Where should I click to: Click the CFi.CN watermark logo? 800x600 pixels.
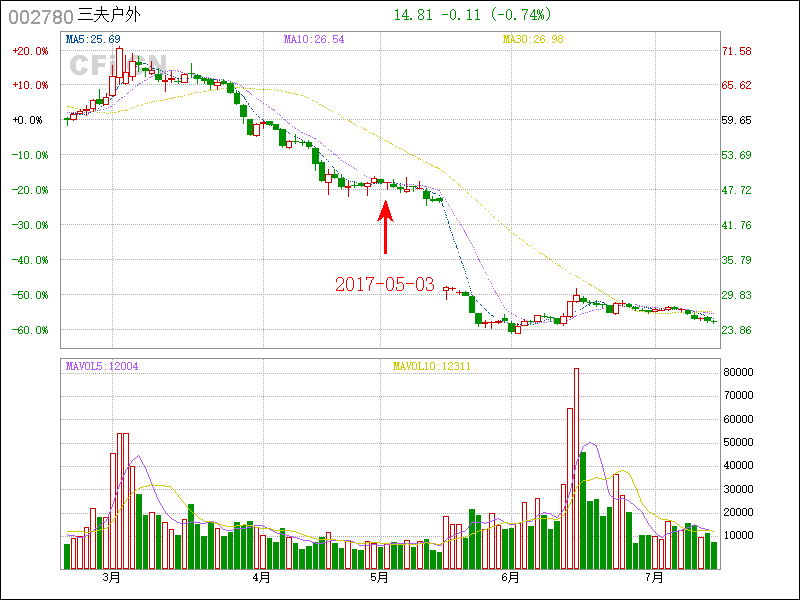point(109,65)
